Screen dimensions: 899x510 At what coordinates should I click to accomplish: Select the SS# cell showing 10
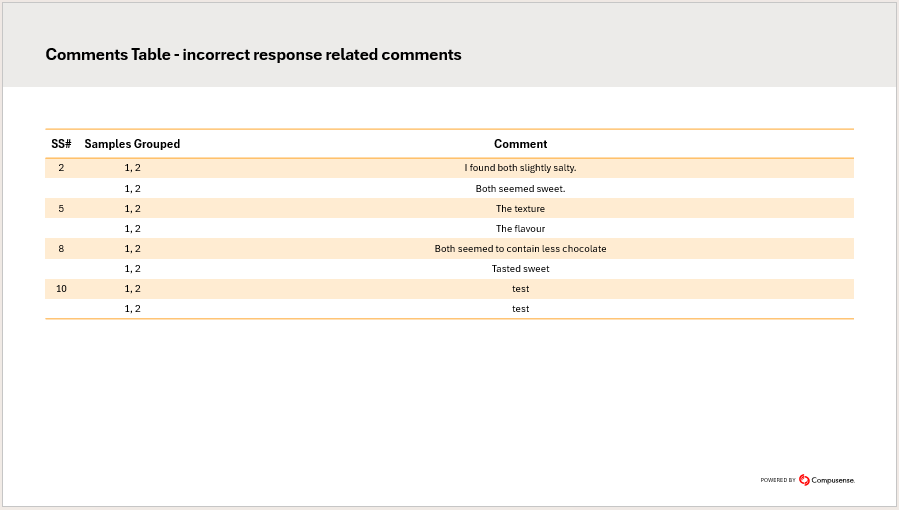(x=61, y=289)
